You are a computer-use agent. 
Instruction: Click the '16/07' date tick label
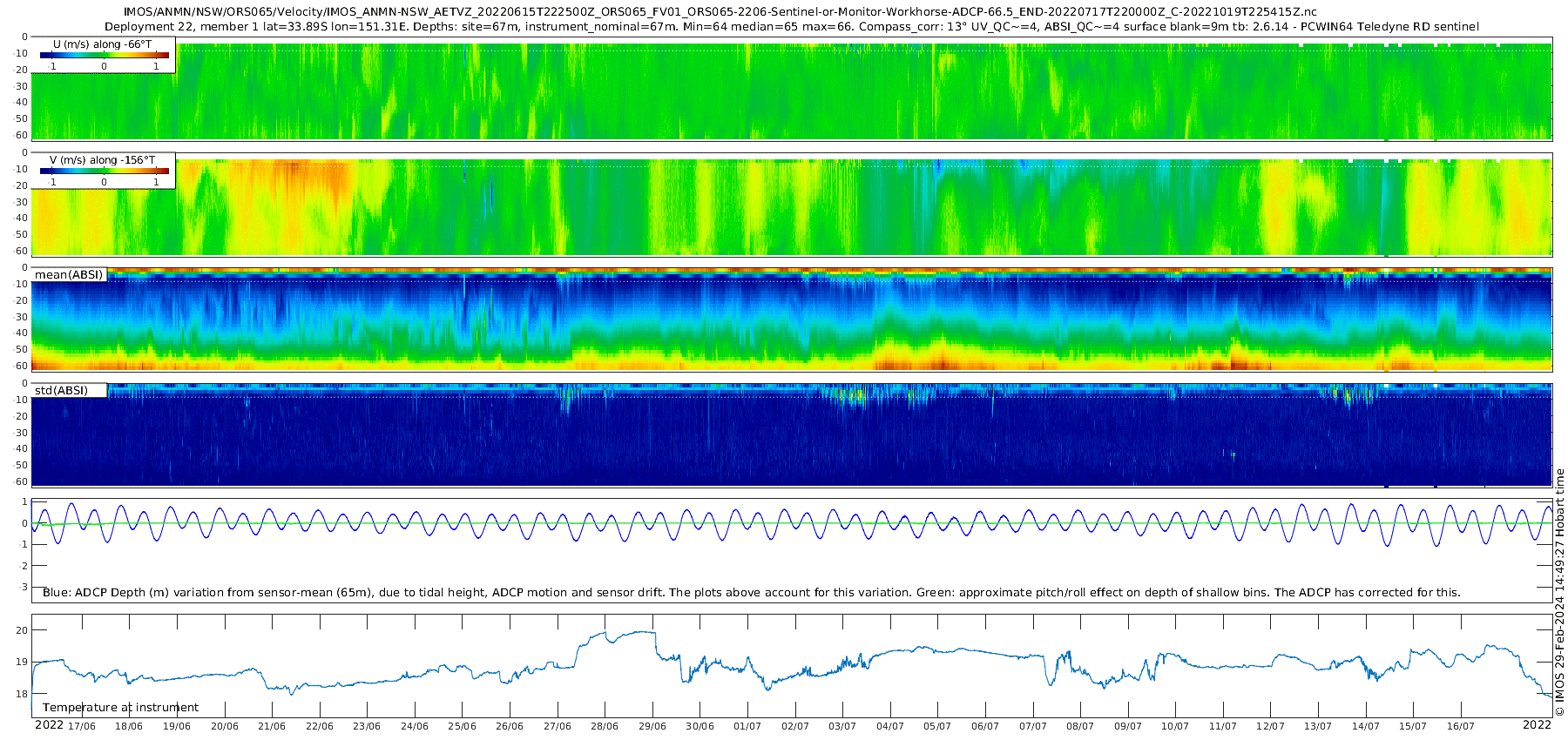pyautogui.click(x=1461, y=726)
